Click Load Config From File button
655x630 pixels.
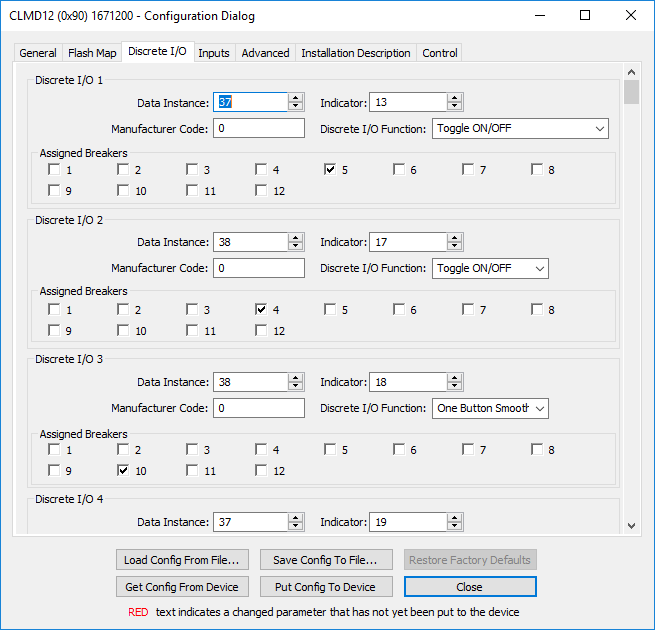[x=181, y=560]
